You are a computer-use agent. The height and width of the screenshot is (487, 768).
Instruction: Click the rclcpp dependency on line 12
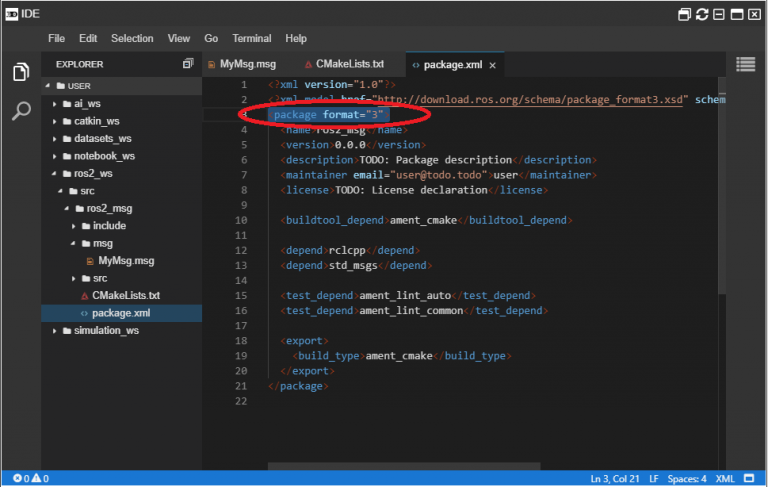pos(347,250)
